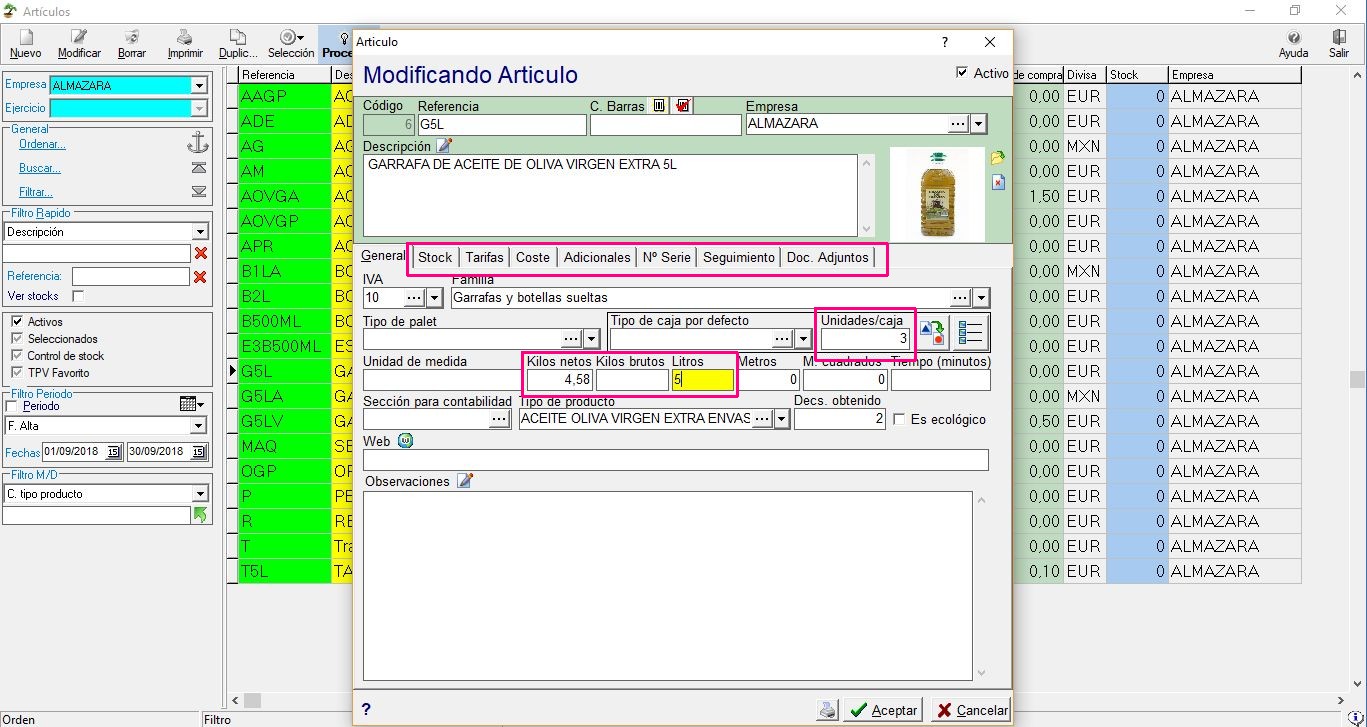Toggle the Seleccionados checkbox
Screen dimensions: 1367x727
click(x=17, y=339)
